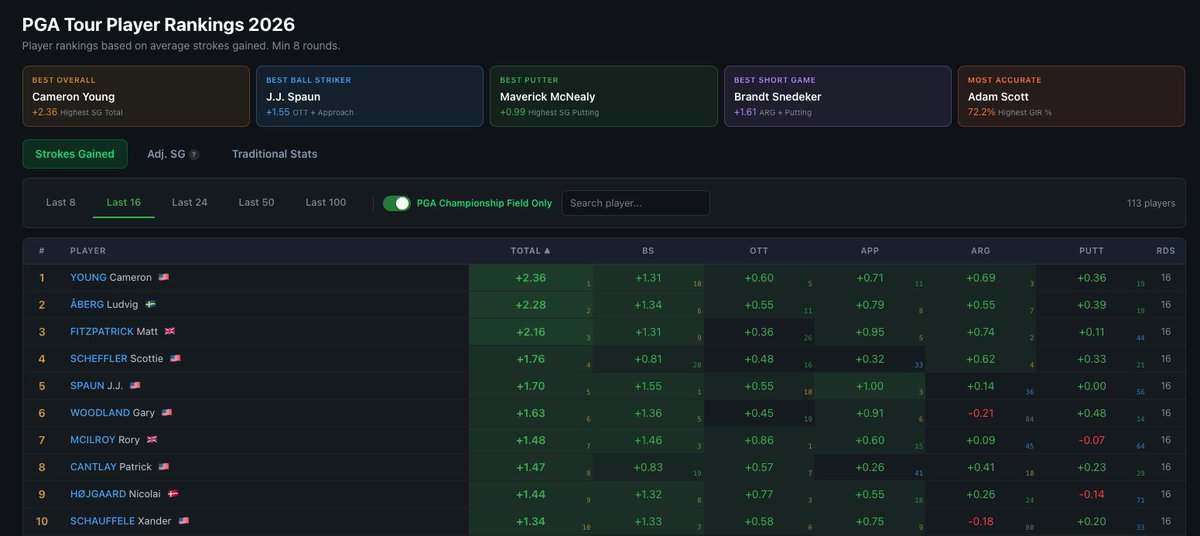Click the +1.76 total for Scheffler
Screen dimensions: 1200x536
tap(531, 359)
